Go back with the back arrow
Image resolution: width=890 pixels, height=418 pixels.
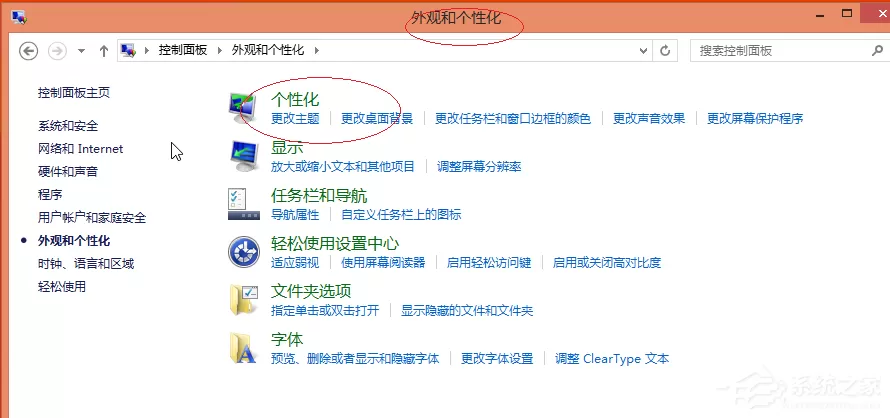[28, 51]
